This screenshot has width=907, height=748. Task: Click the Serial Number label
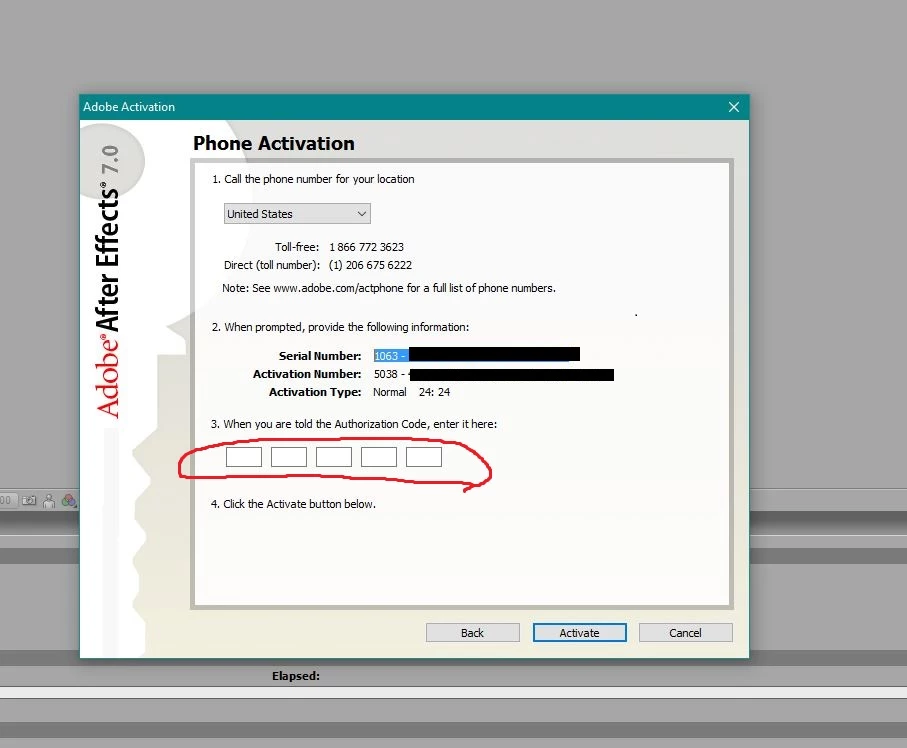(320, 356)
